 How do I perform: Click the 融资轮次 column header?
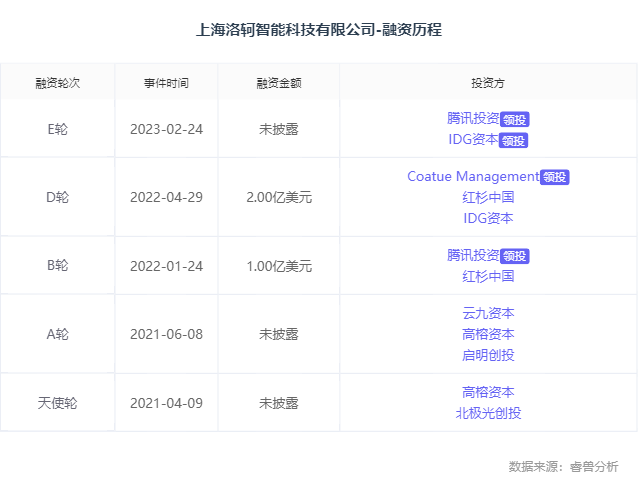click(x=57, y=82)
